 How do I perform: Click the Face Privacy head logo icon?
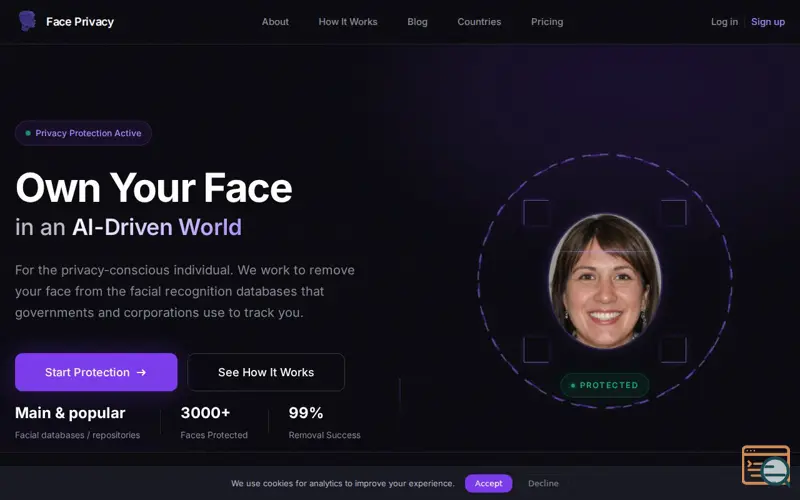27,21
